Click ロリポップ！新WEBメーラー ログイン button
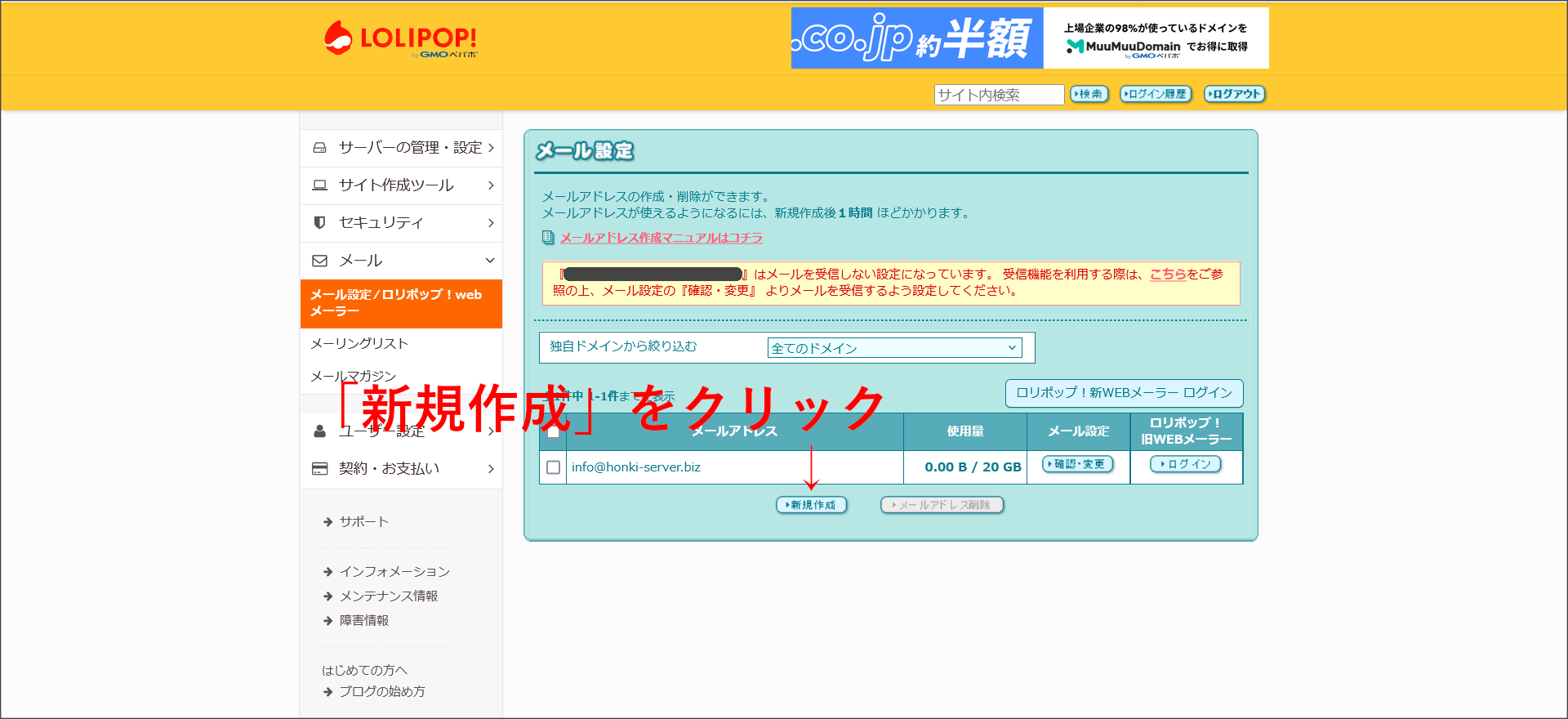Screen dimensions: 1568x719 click(x=1124, y=393)
